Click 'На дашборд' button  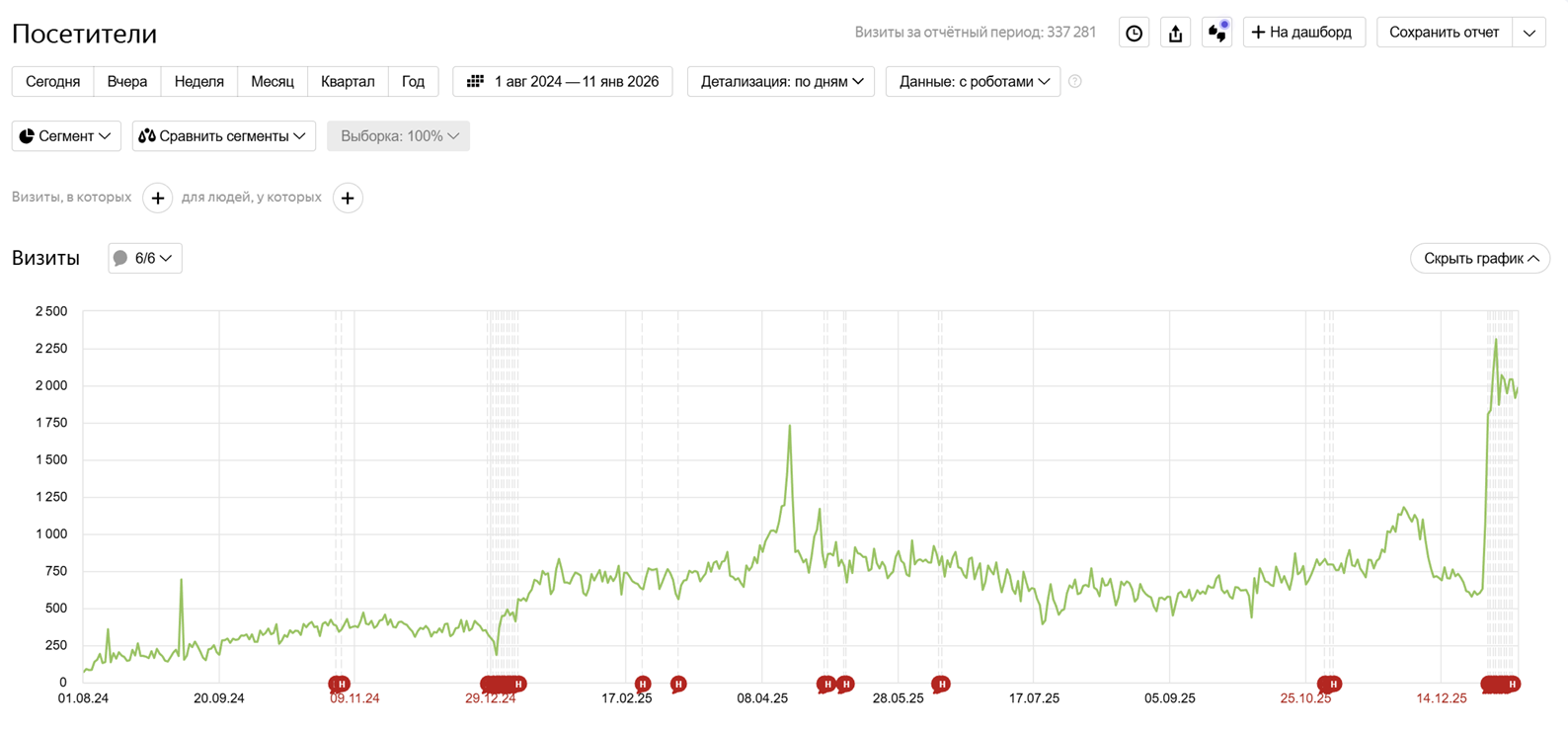coord(1303,33)
